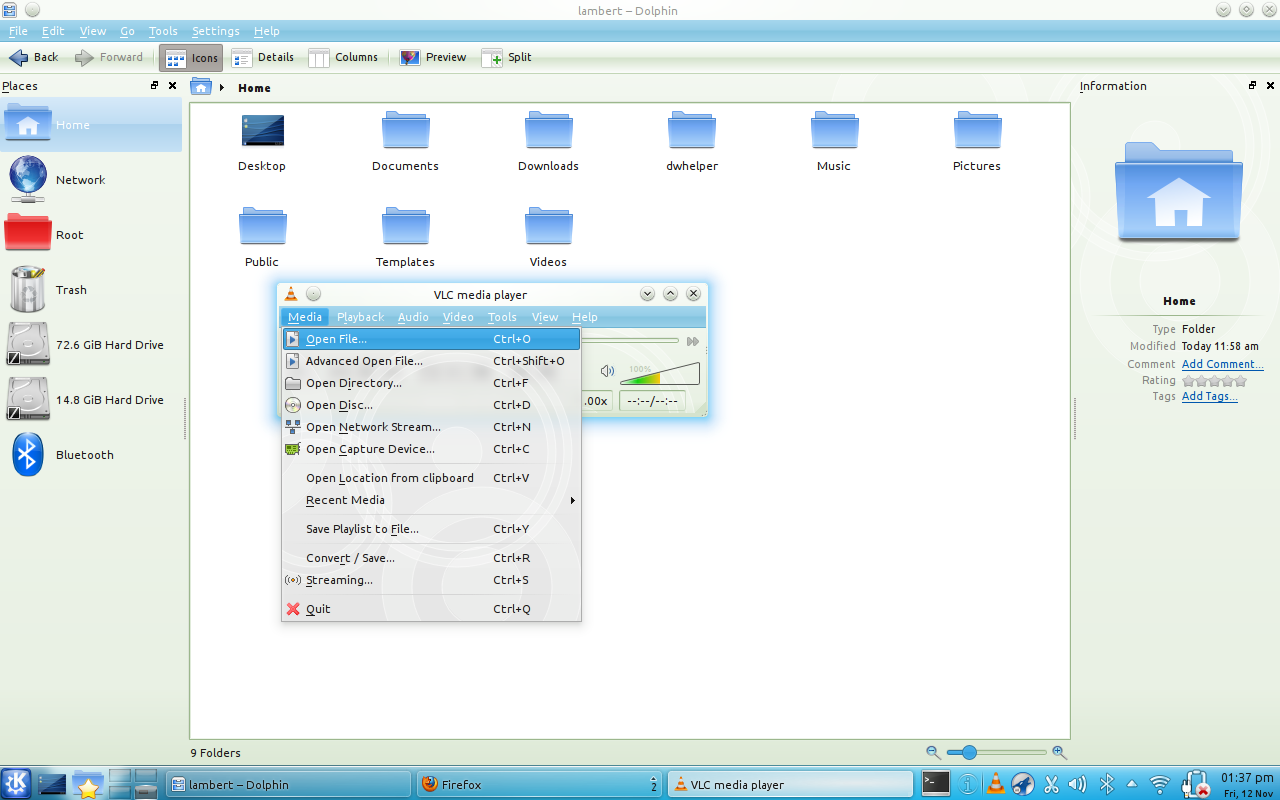Zoom out icons with minus magnifier
Viewport: 1280px width, 800px height.
tap(933, 752)
